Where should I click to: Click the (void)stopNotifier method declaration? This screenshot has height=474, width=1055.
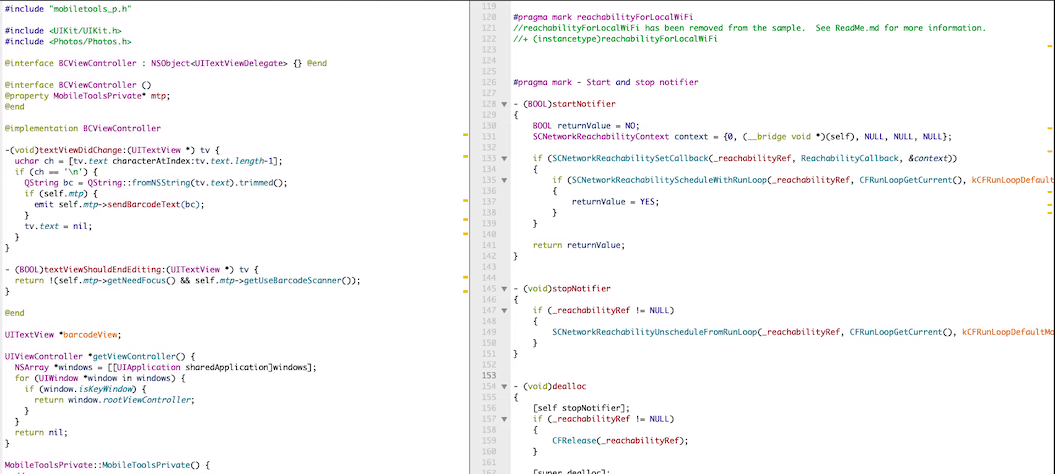562,288
